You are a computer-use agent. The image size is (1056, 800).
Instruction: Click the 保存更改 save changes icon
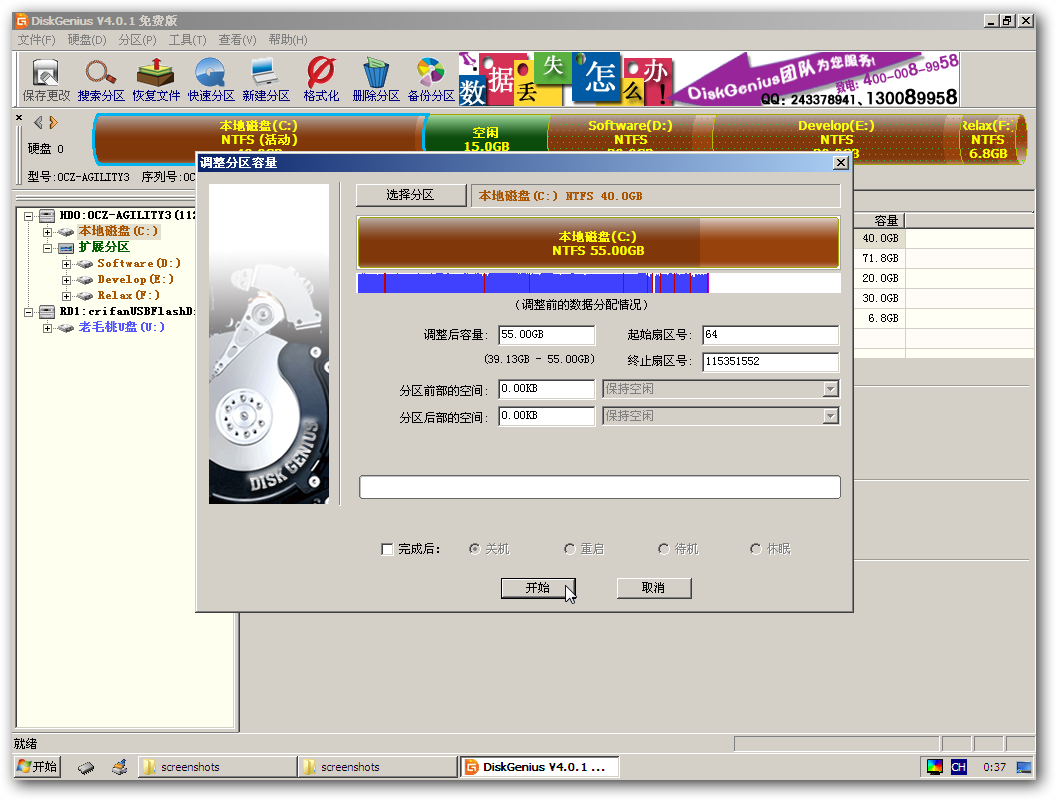(46, 79)
